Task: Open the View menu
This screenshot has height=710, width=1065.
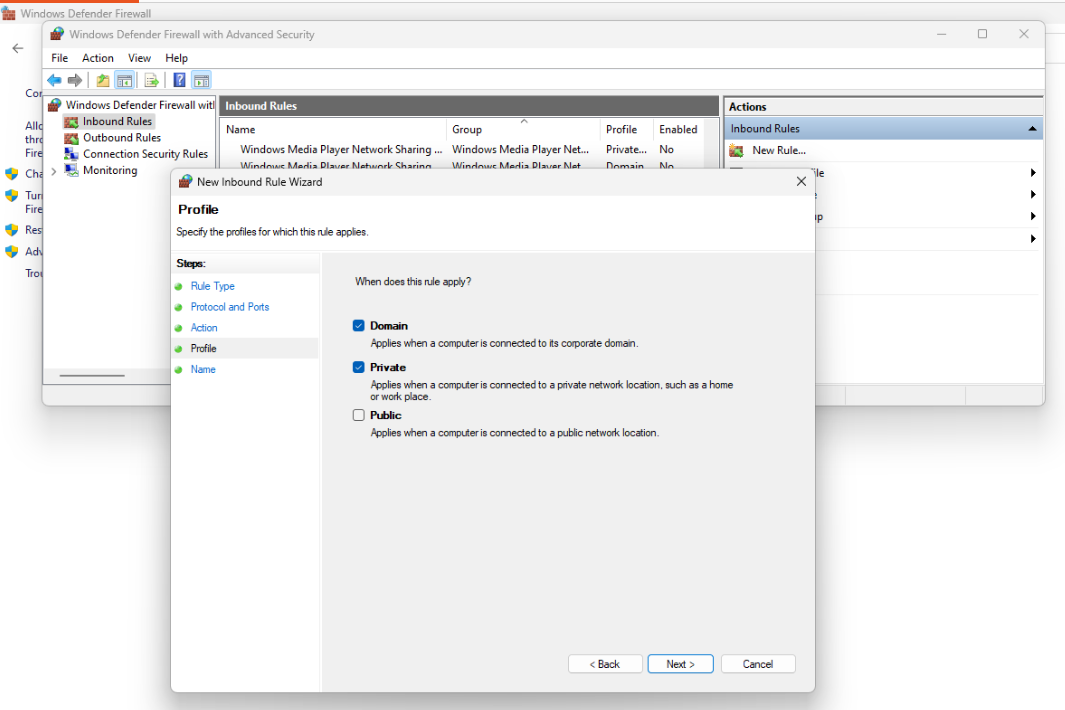Action: [139, 58]
